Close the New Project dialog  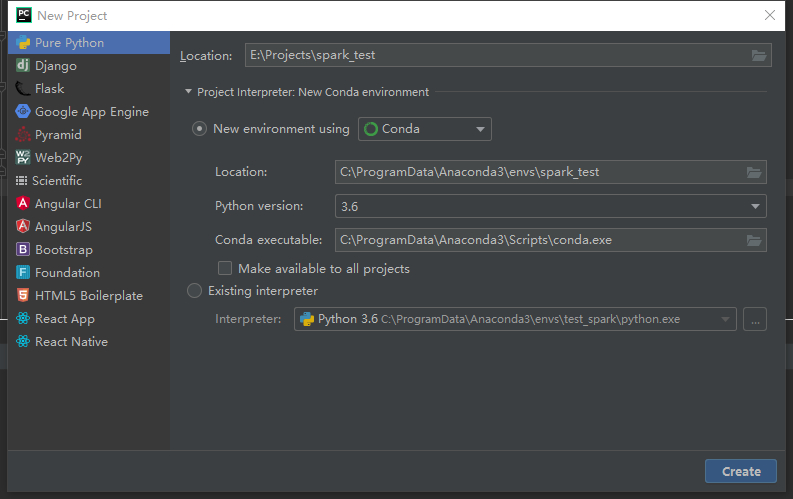point(770,15)
